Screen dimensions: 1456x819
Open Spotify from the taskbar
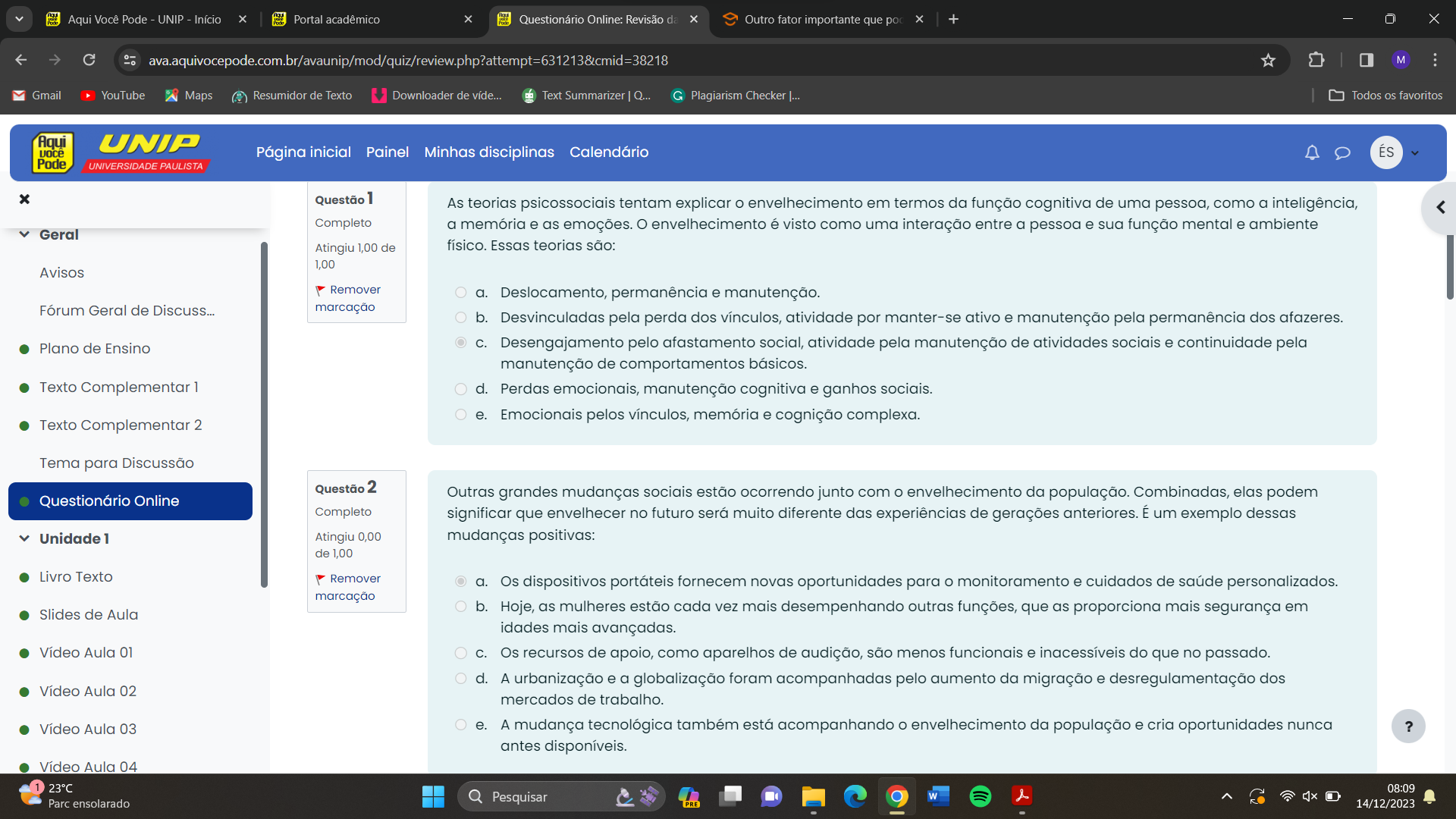coord(980,796)
